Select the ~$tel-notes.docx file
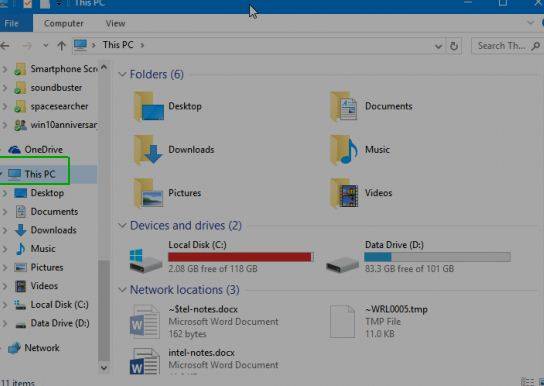Screen dimensions: 544x386 (x=205, y=321)
